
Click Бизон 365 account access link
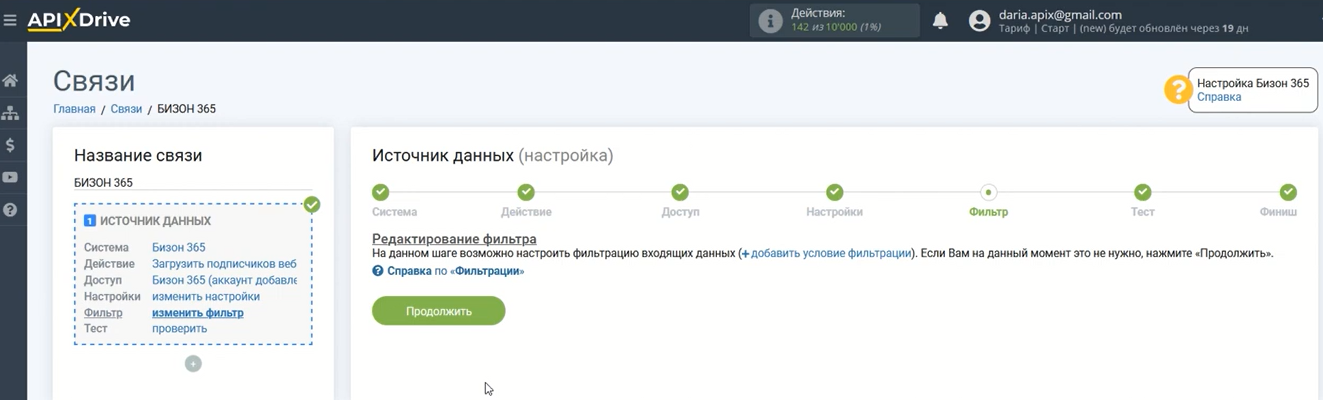click(x=225, y=280)
